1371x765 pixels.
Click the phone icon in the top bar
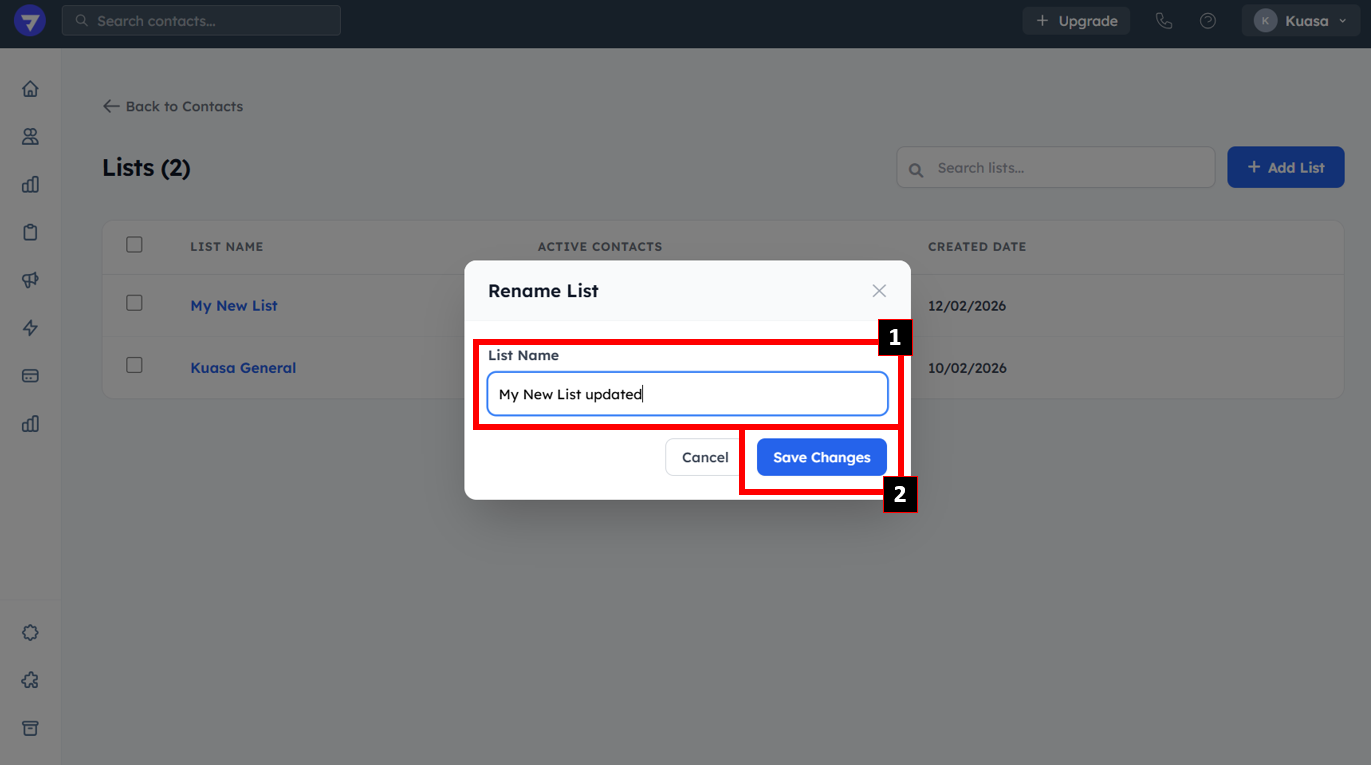(1164, 21)
